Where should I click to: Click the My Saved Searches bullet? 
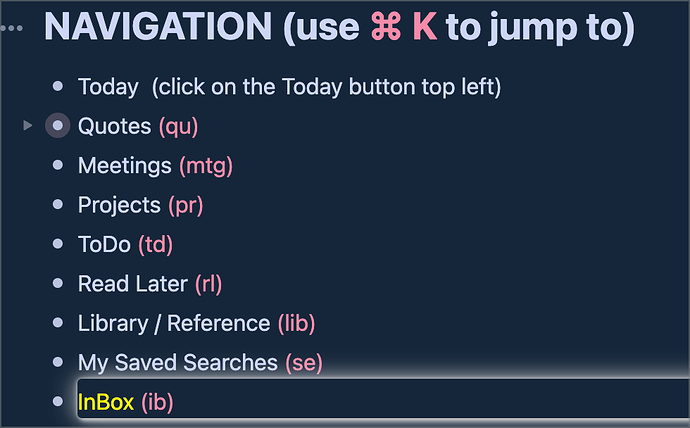(x=58, y=362)
